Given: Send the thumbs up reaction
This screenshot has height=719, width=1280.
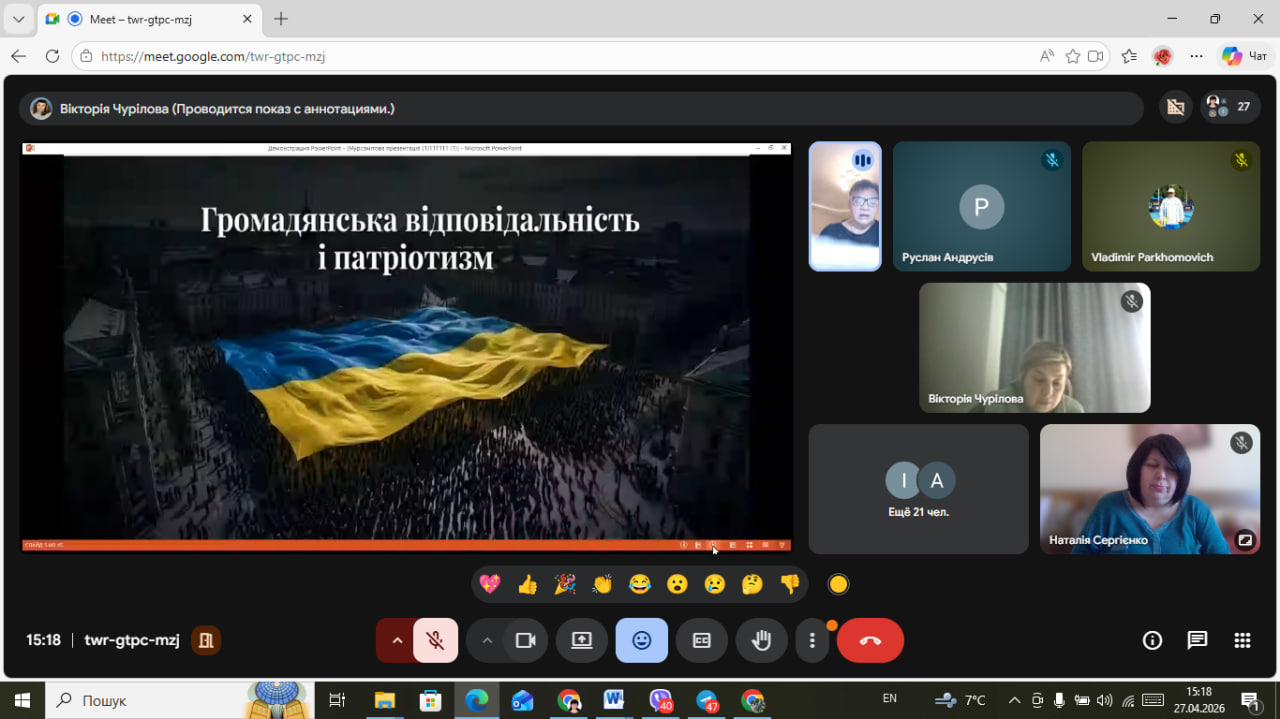Looking at the screenshot, I should (527, 585).
